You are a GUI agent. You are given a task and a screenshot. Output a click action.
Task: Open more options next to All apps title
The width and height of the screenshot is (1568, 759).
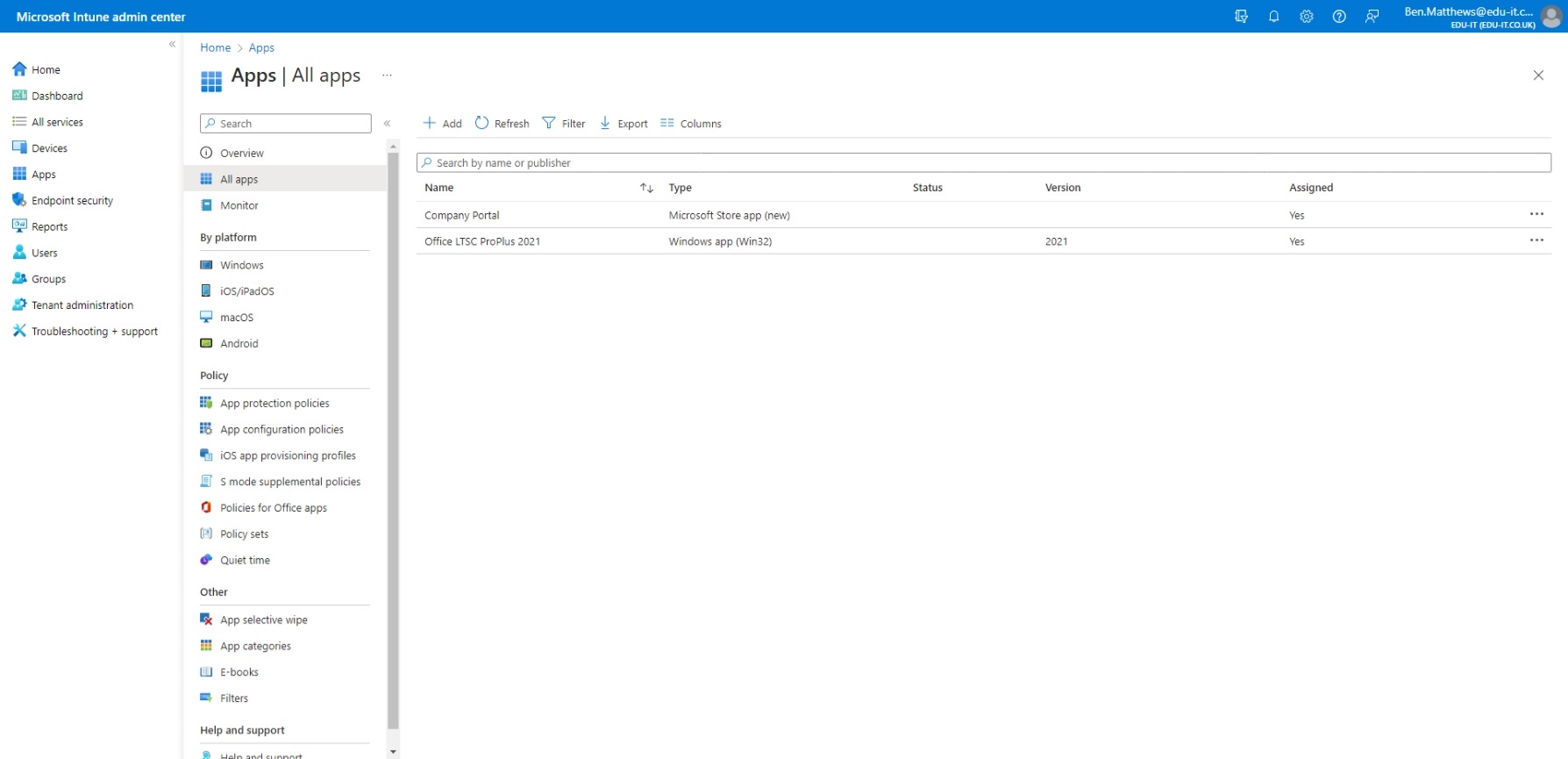coord(387,75)
